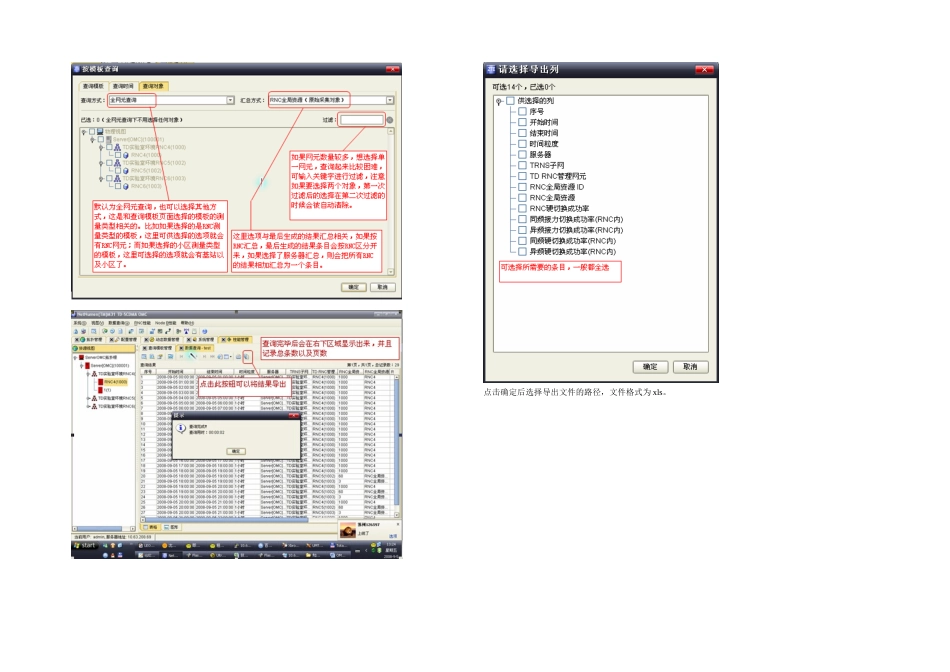Viewport: 950px width, 672px height.
Task: Click the round filter button beside 过滤 field
Action: (x=390, y=120)
